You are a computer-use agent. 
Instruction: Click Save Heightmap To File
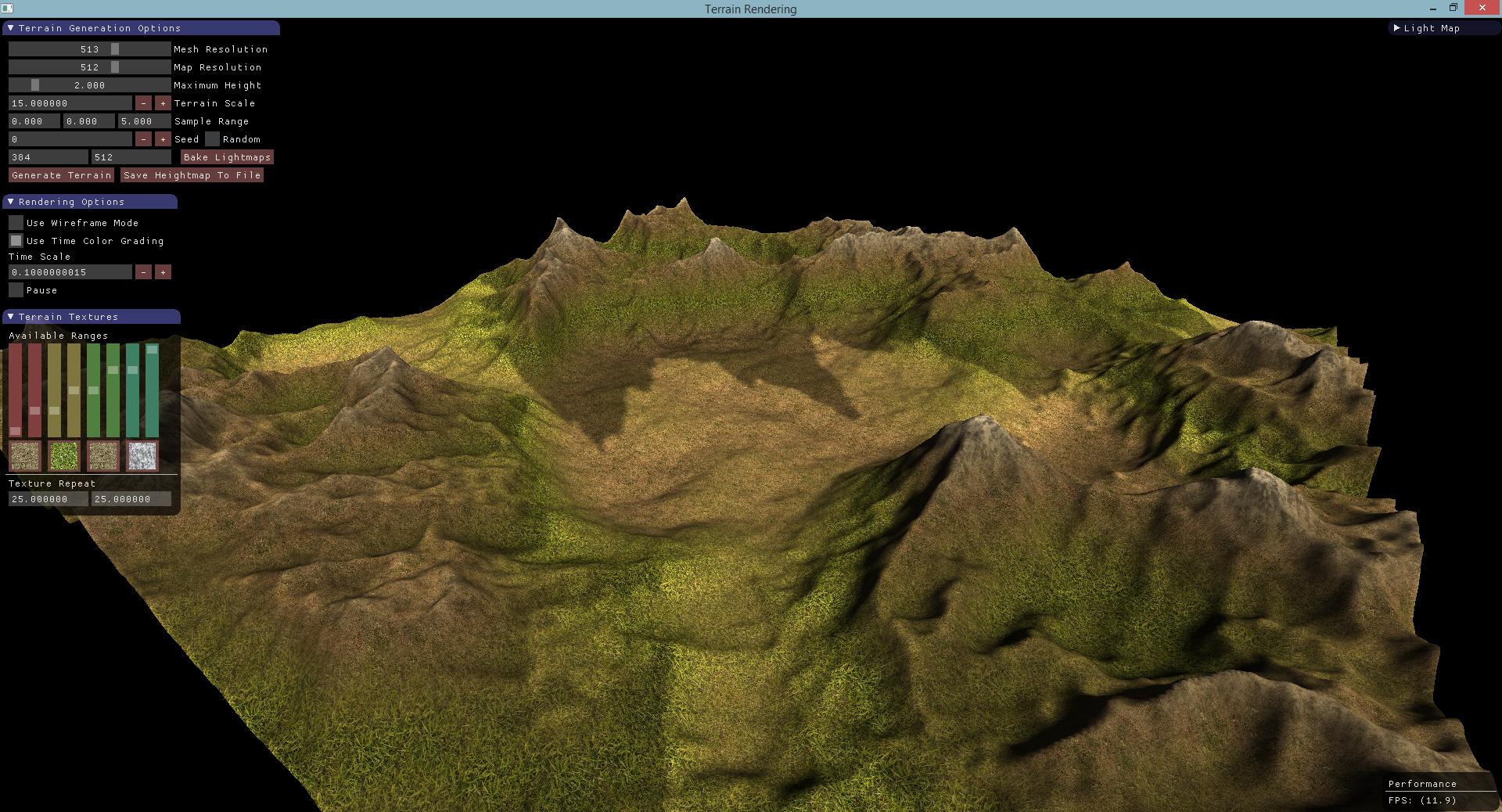(192, 174)
